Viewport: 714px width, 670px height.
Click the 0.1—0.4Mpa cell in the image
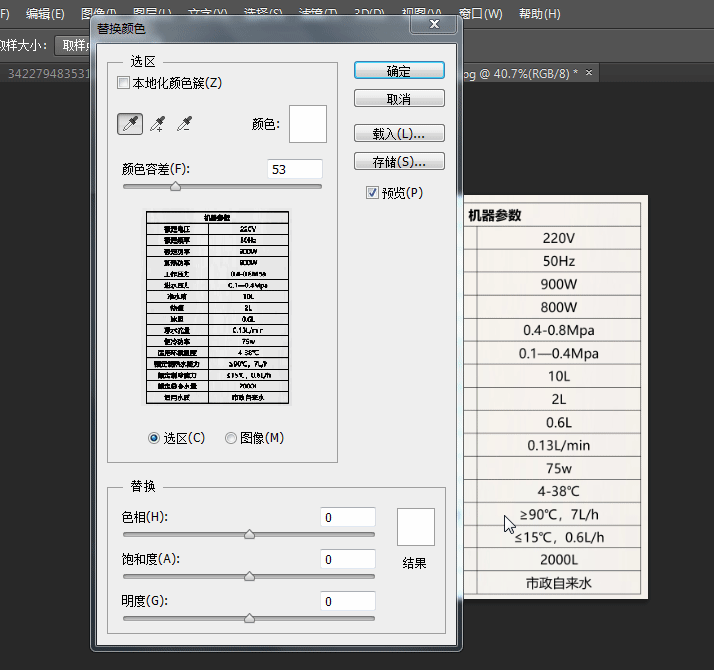pyautogui.click(x=558, y=353)
